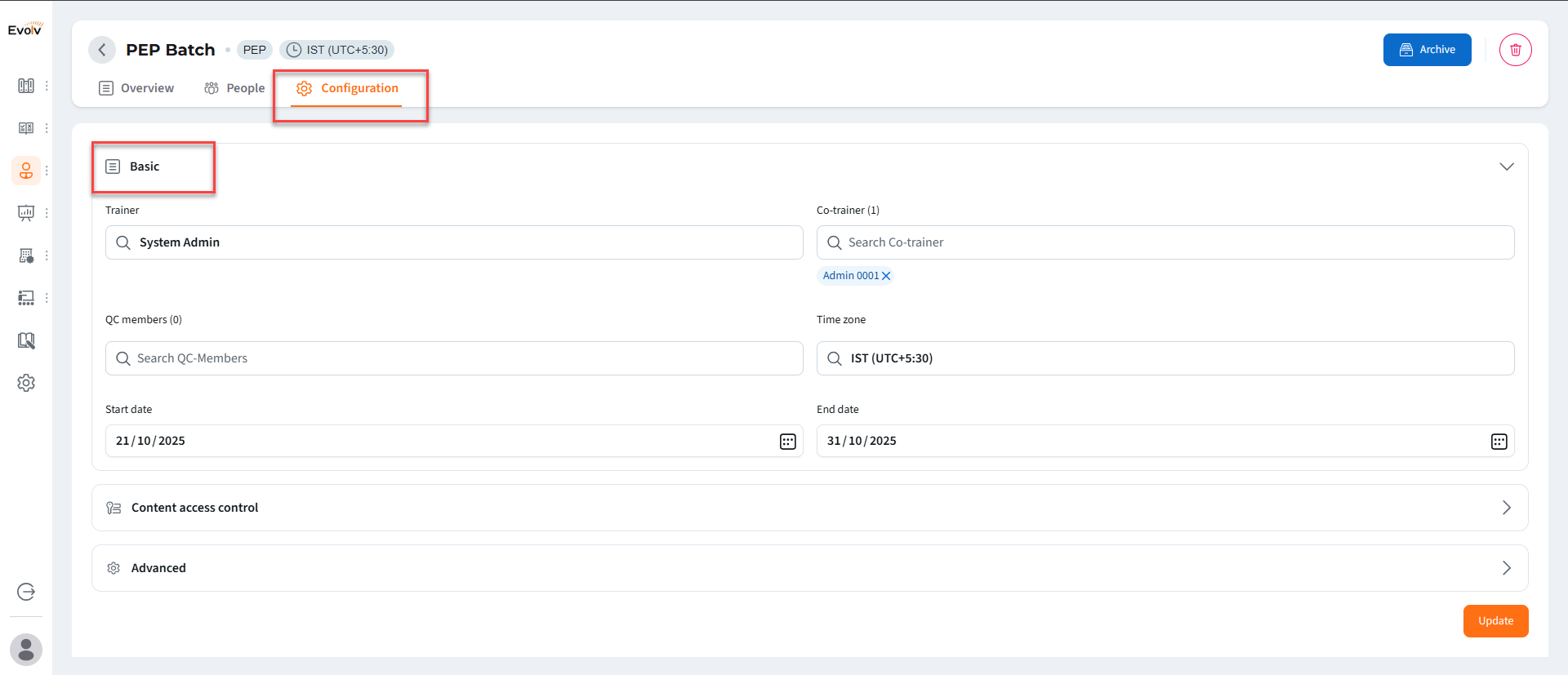Select the highlighted orange sidebar icon
Image resolution: width=1568 pixels, height=675 pixels.
click(x=26, y=171)
